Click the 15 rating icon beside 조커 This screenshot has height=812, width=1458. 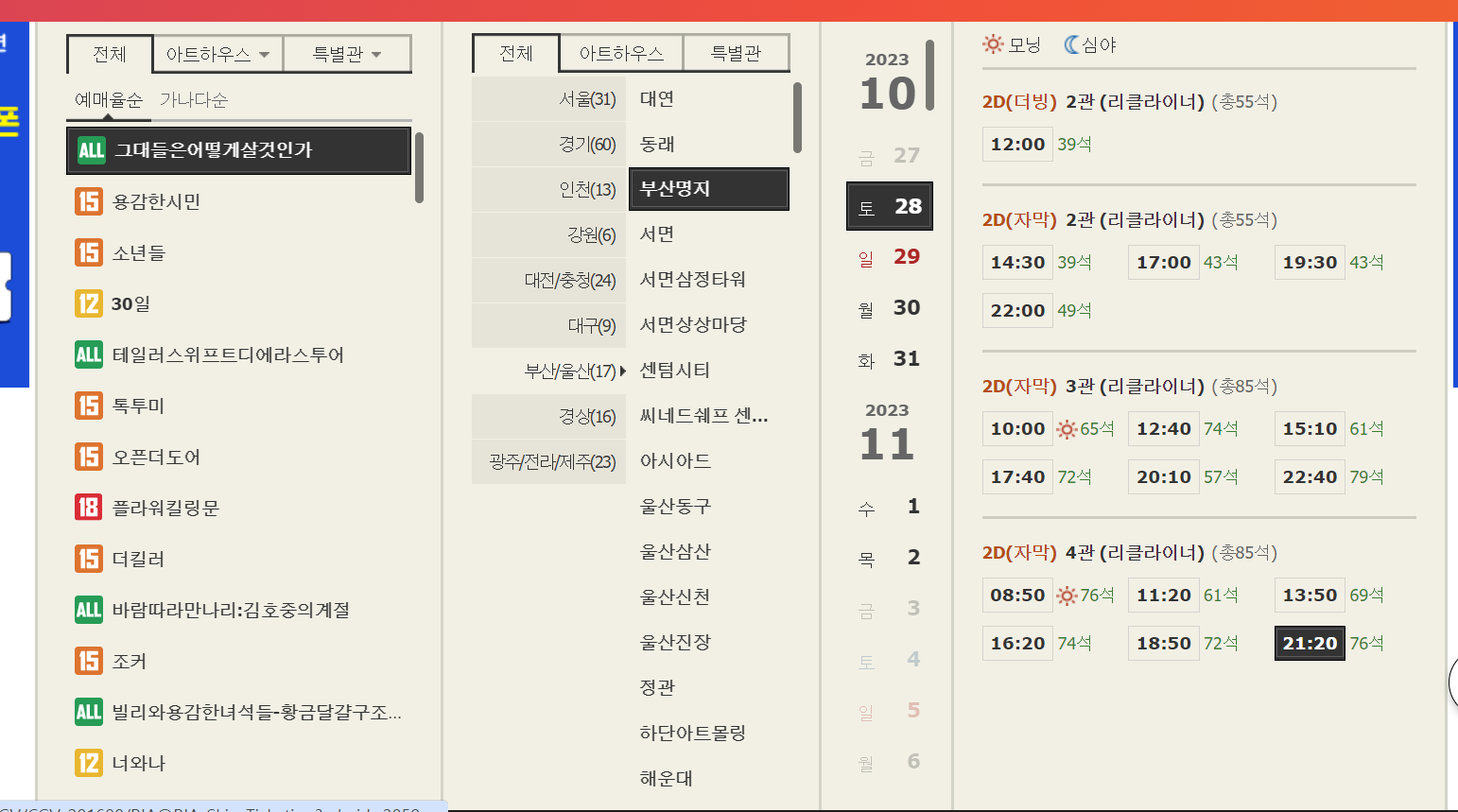pyautogui.click(x=89, y=661)
